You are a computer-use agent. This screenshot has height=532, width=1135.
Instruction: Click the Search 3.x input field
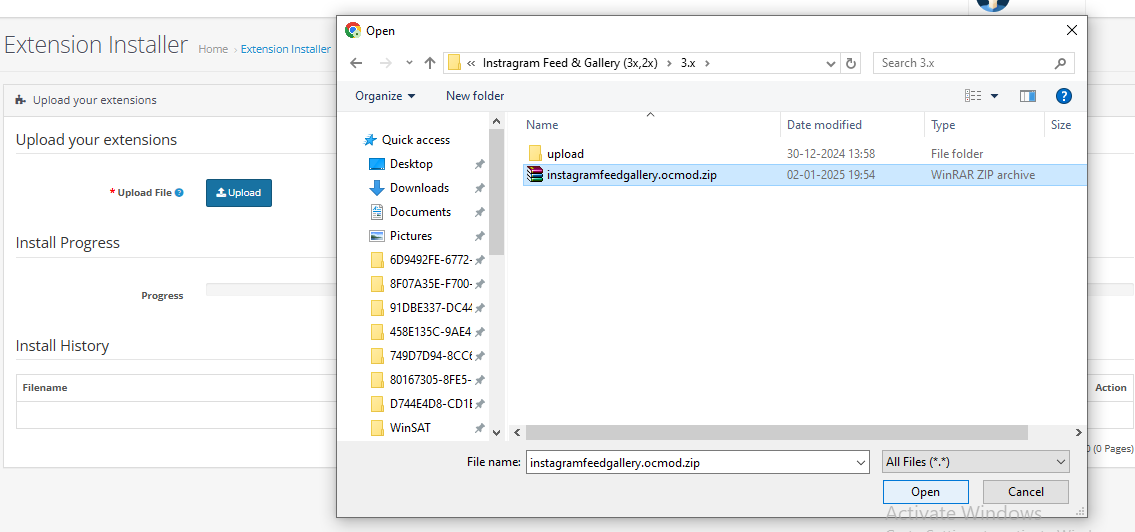point(963,63)
